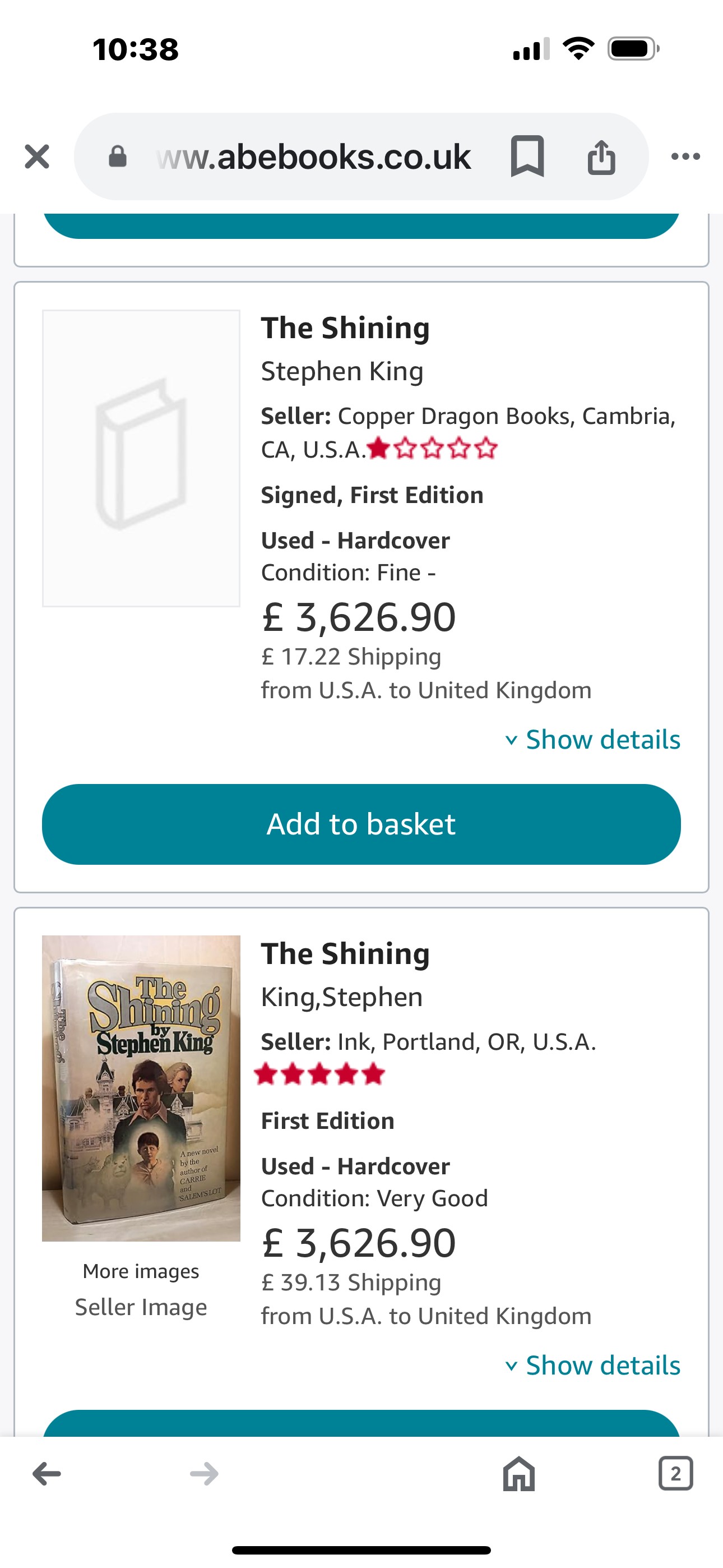Tap the share icon in address bar
Image resolution: width=723 pixels, height=1568 pixels.
(601, 157)
